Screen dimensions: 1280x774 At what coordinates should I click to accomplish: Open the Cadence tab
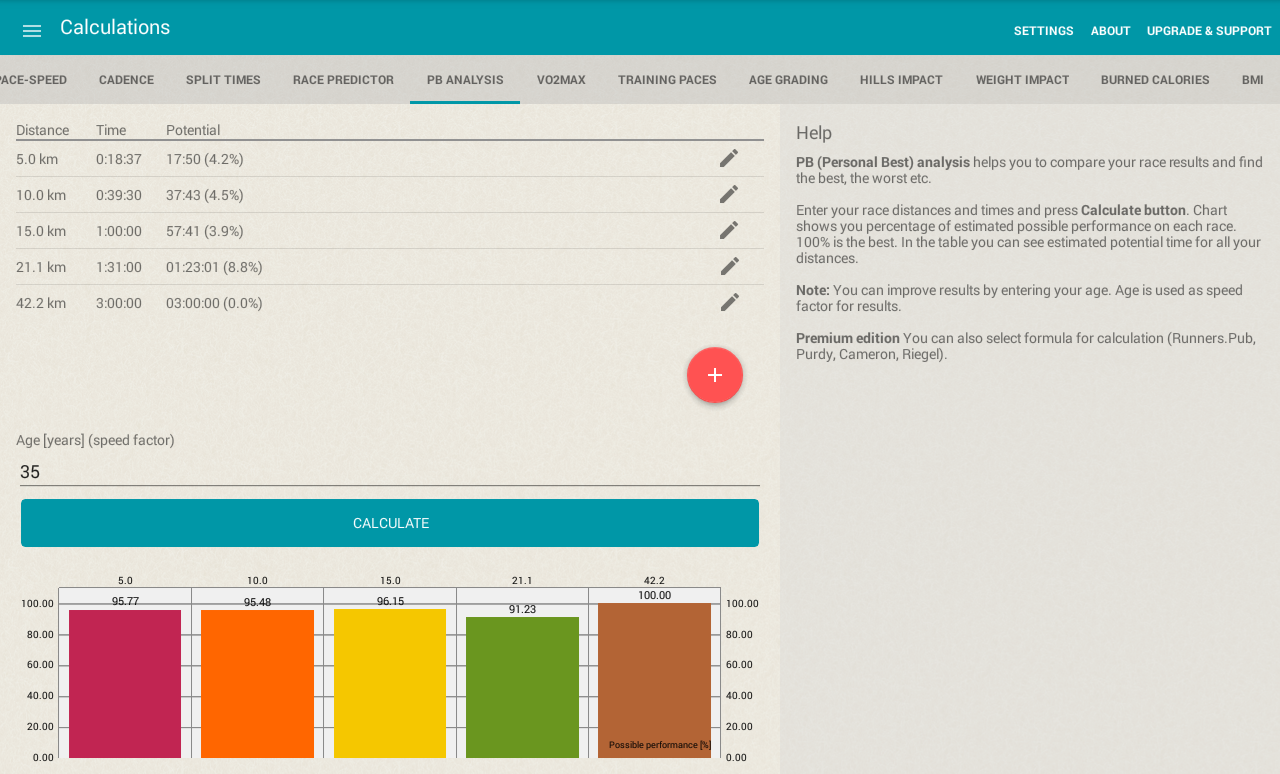126,80
